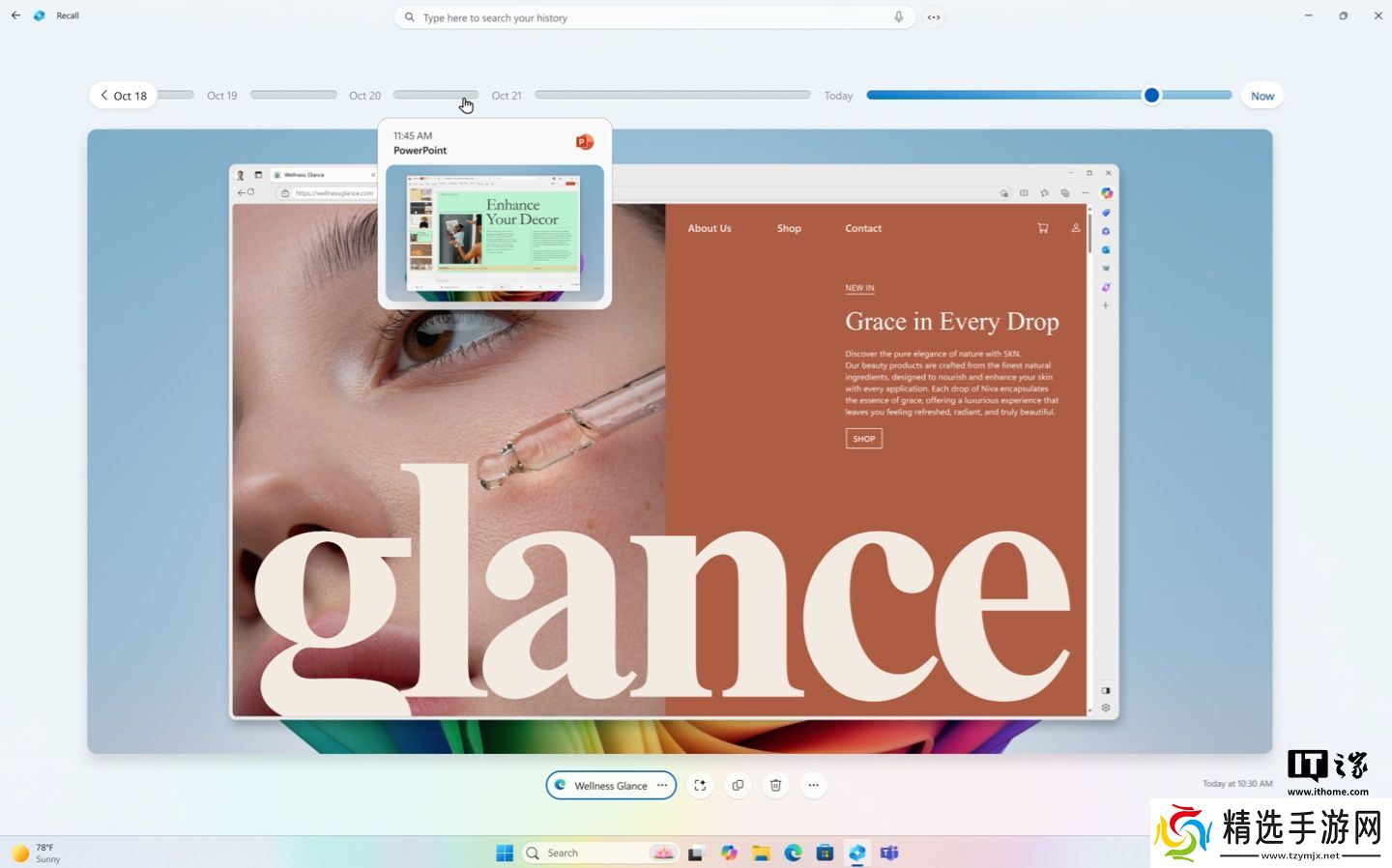Open Copilot from the taskbar
The image size is (1392, 868).
click(729, 853)
